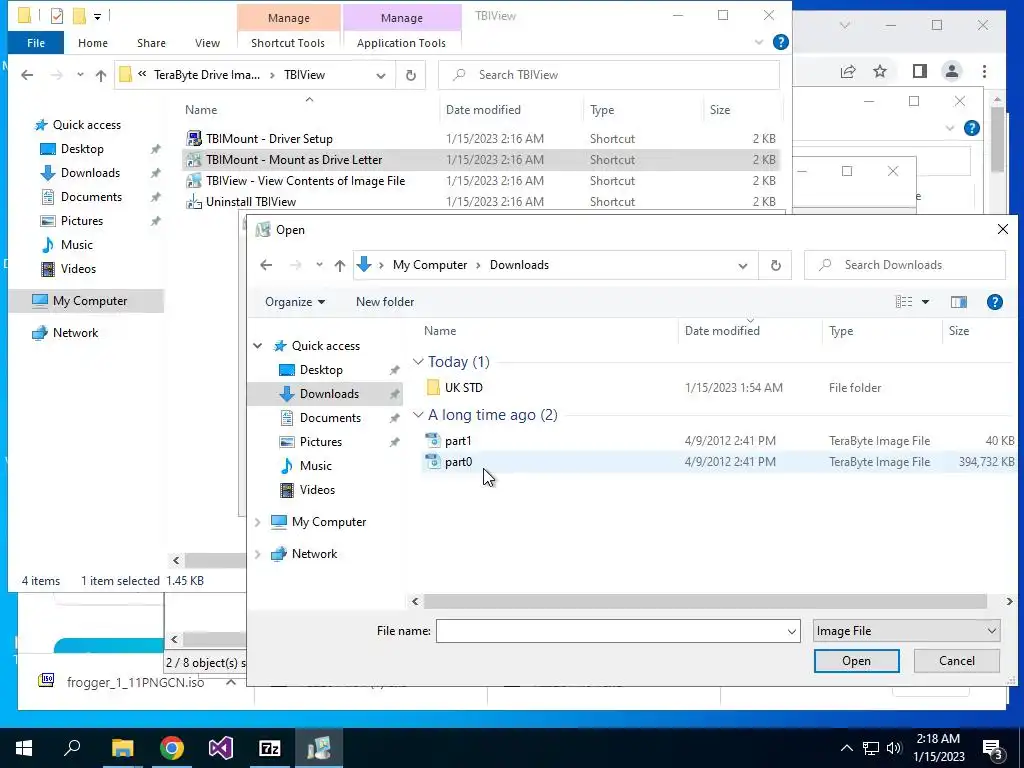The width and height of the screenshot is (1024, 768).
Task: Open the Share ribbon tab
Action: 151,43
